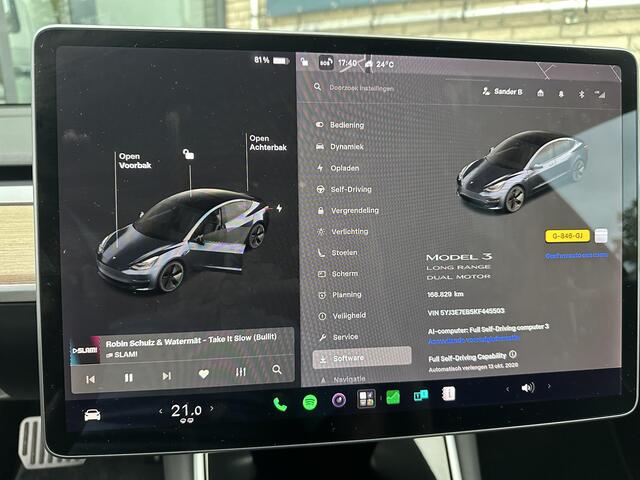Tap the car controls icon in bottom bar

click(x=93, y=415)
